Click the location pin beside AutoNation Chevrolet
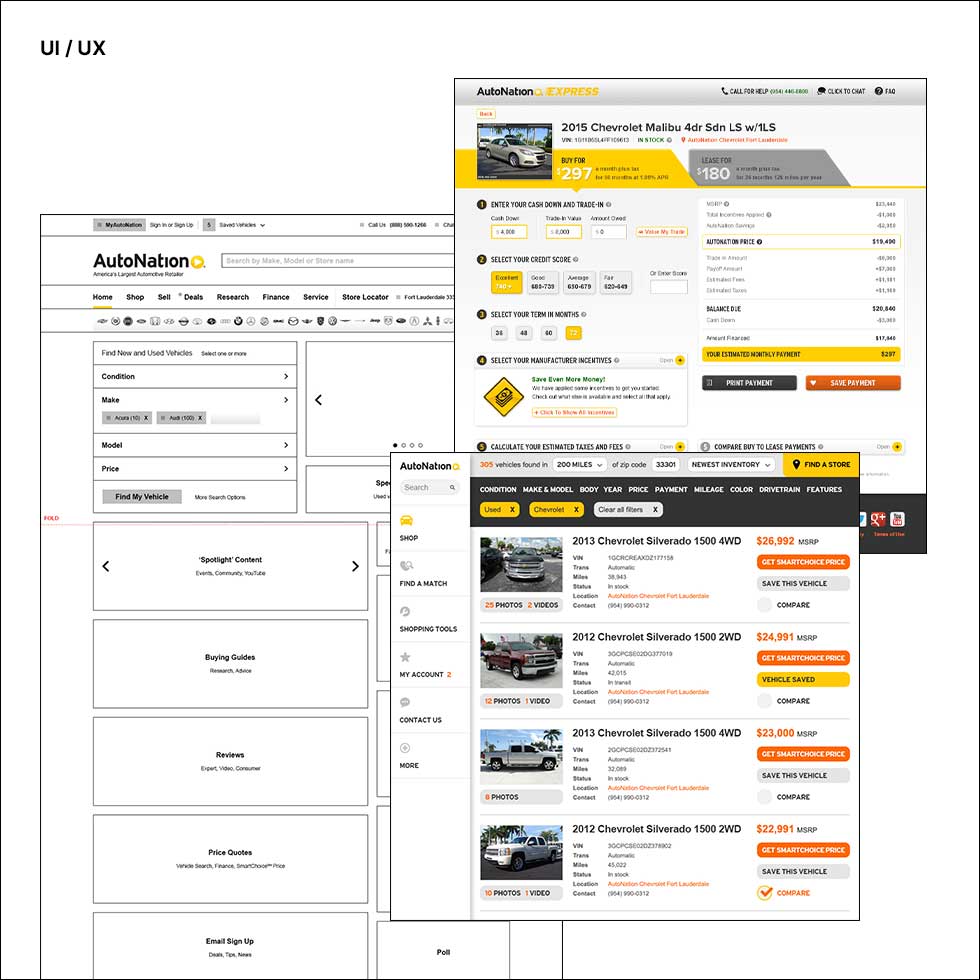 pyautogui.click(x=683, y=140)
